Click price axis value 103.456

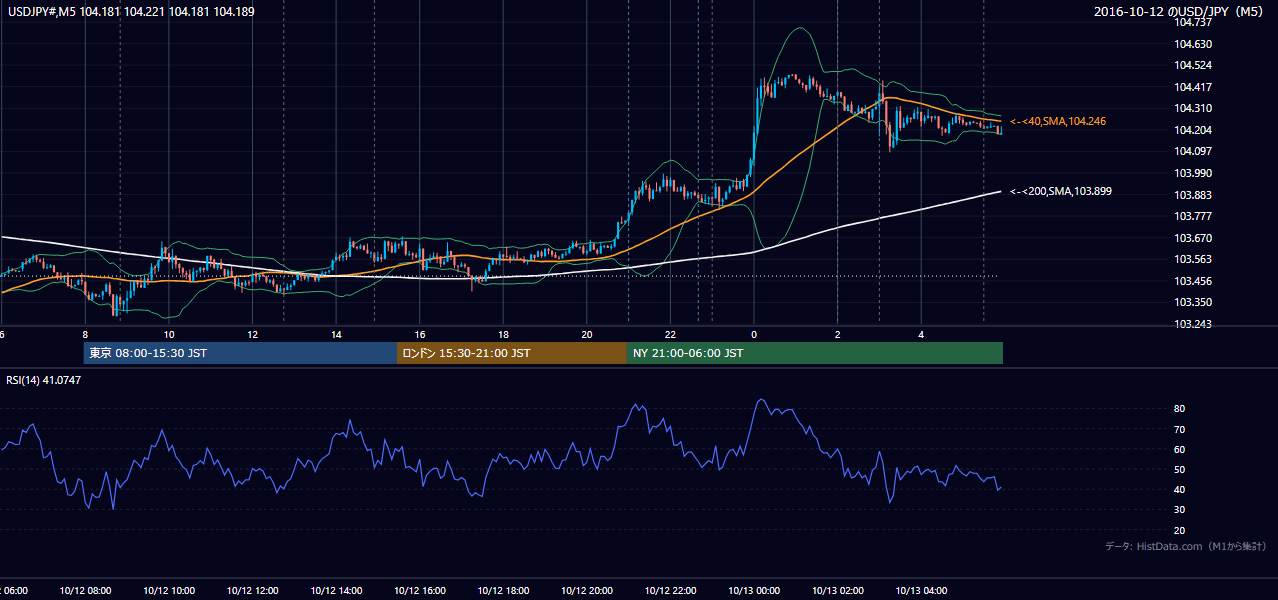click(x=1193, y=281)
